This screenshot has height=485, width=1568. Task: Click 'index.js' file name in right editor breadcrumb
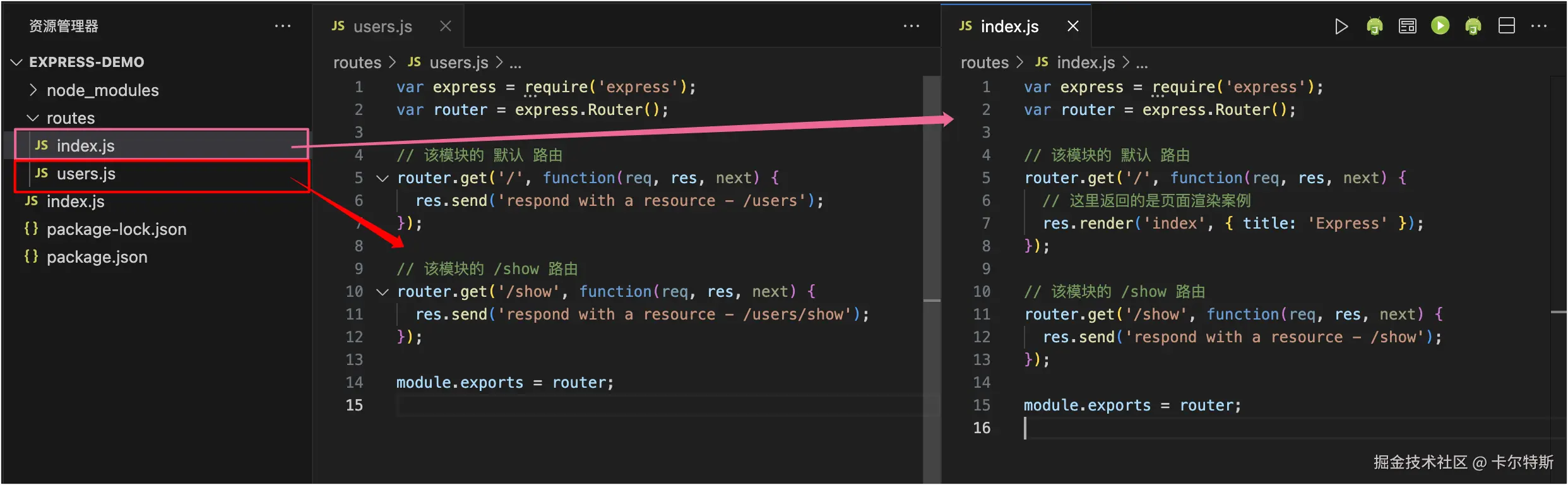point(1086,63)
